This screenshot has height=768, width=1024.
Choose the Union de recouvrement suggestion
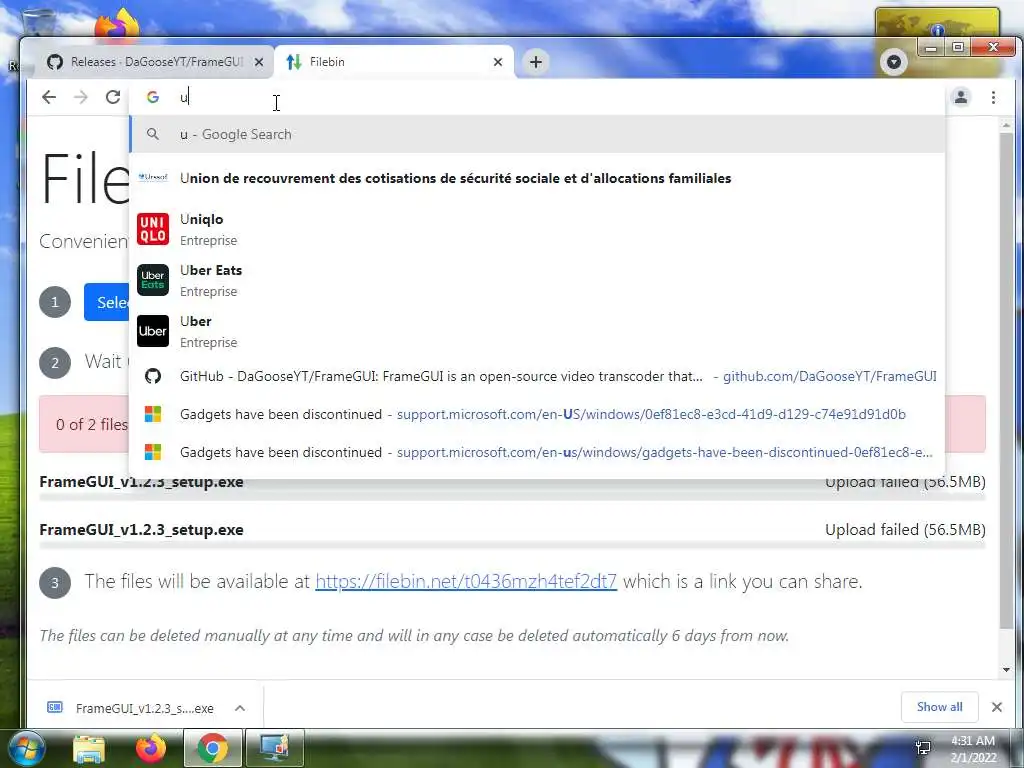pos(537,178)
